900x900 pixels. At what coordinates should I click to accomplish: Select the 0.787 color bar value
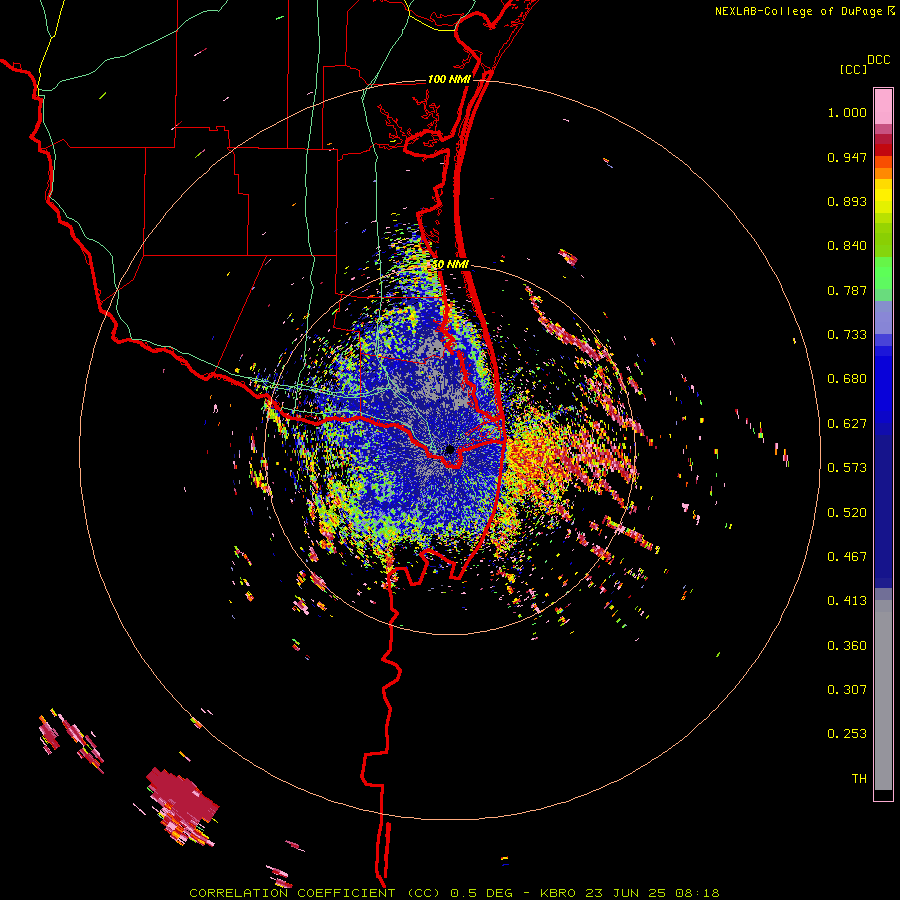847,290
